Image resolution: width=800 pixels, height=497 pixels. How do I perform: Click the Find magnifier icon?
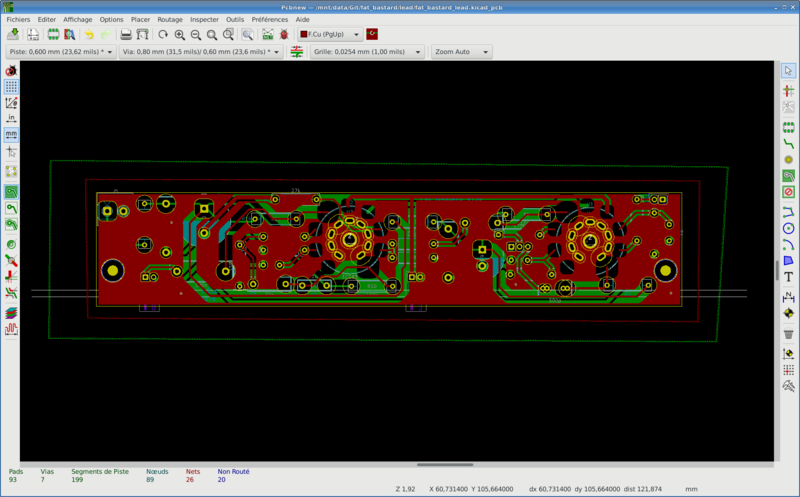(x=247, y=34)
